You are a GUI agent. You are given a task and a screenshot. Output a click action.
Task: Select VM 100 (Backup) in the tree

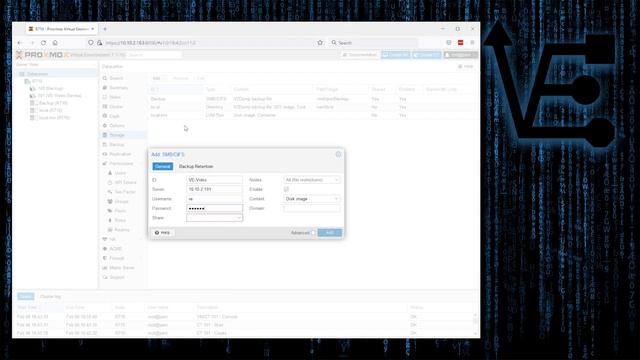click(x=50, y=89)
